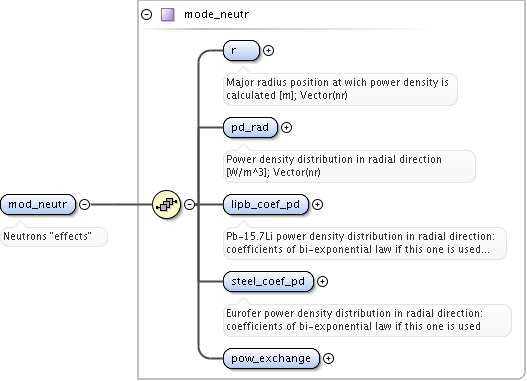Viewport: 527px width, 381px height.
Task: Select the steel_coef_pd element node
Action: (268, 281)
